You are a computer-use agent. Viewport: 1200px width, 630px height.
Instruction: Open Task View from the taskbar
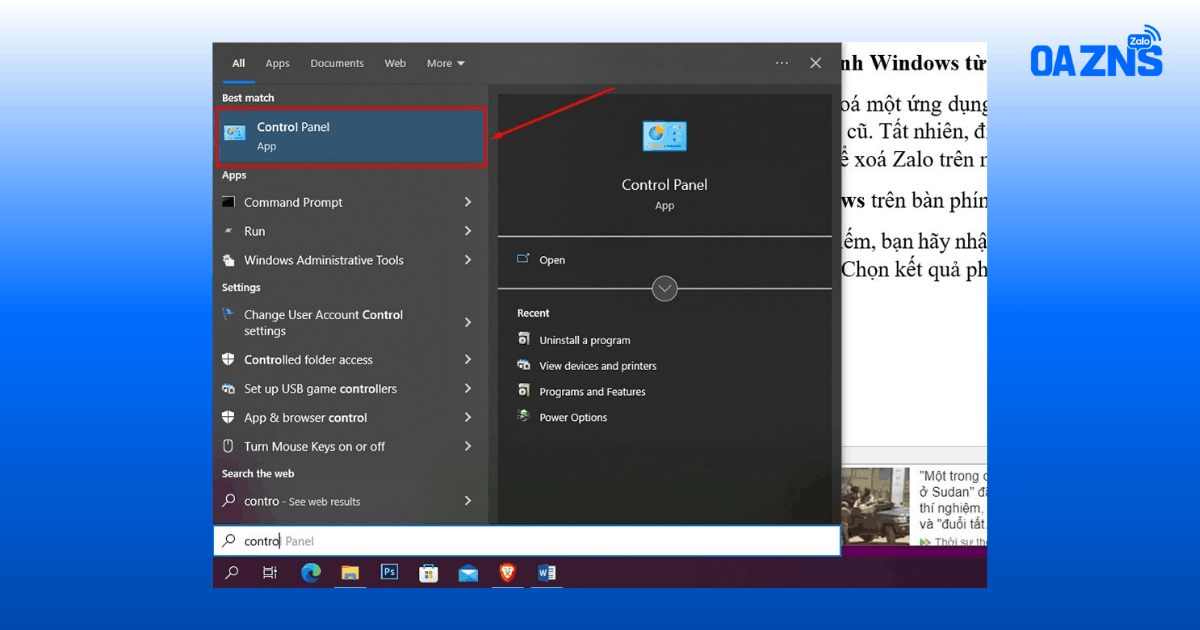(270, 573)
